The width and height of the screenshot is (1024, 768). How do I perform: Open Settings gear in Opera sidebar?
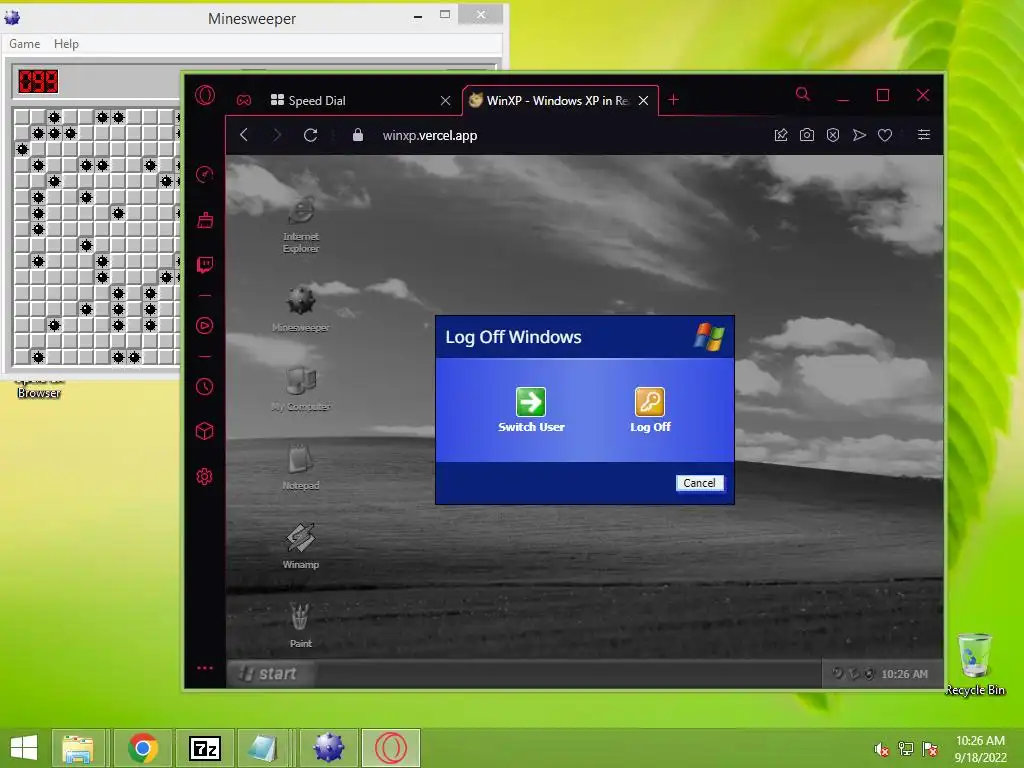click(x=205, y=477)
